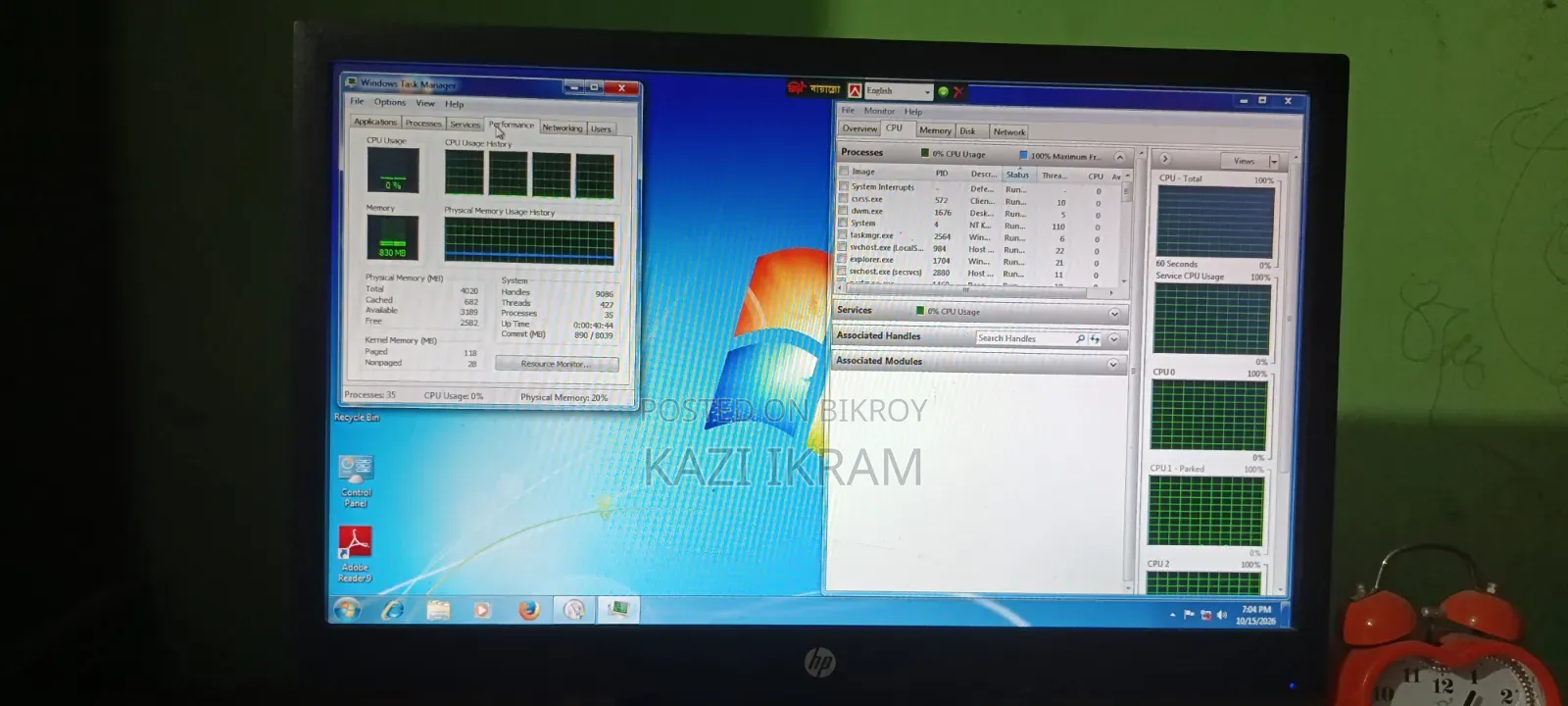The height and width of the screenshot is (706, 1568).
Task: Click inside the Search Handles field
Action: coord(1024,338)
